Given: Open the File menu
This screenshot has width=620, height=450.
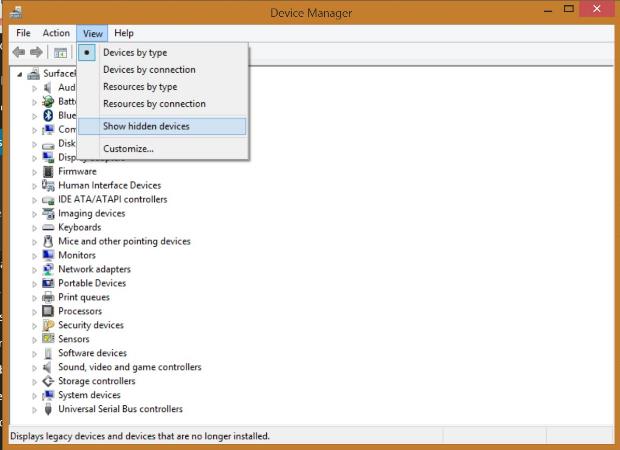Looking at the screenshot, I should point(23,33).
